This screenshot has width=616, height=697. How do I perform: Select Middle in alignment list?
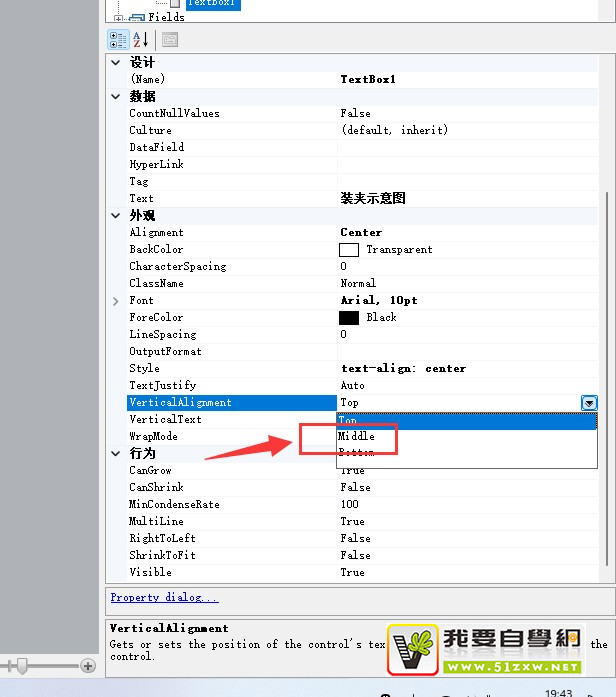click(357, 436)
